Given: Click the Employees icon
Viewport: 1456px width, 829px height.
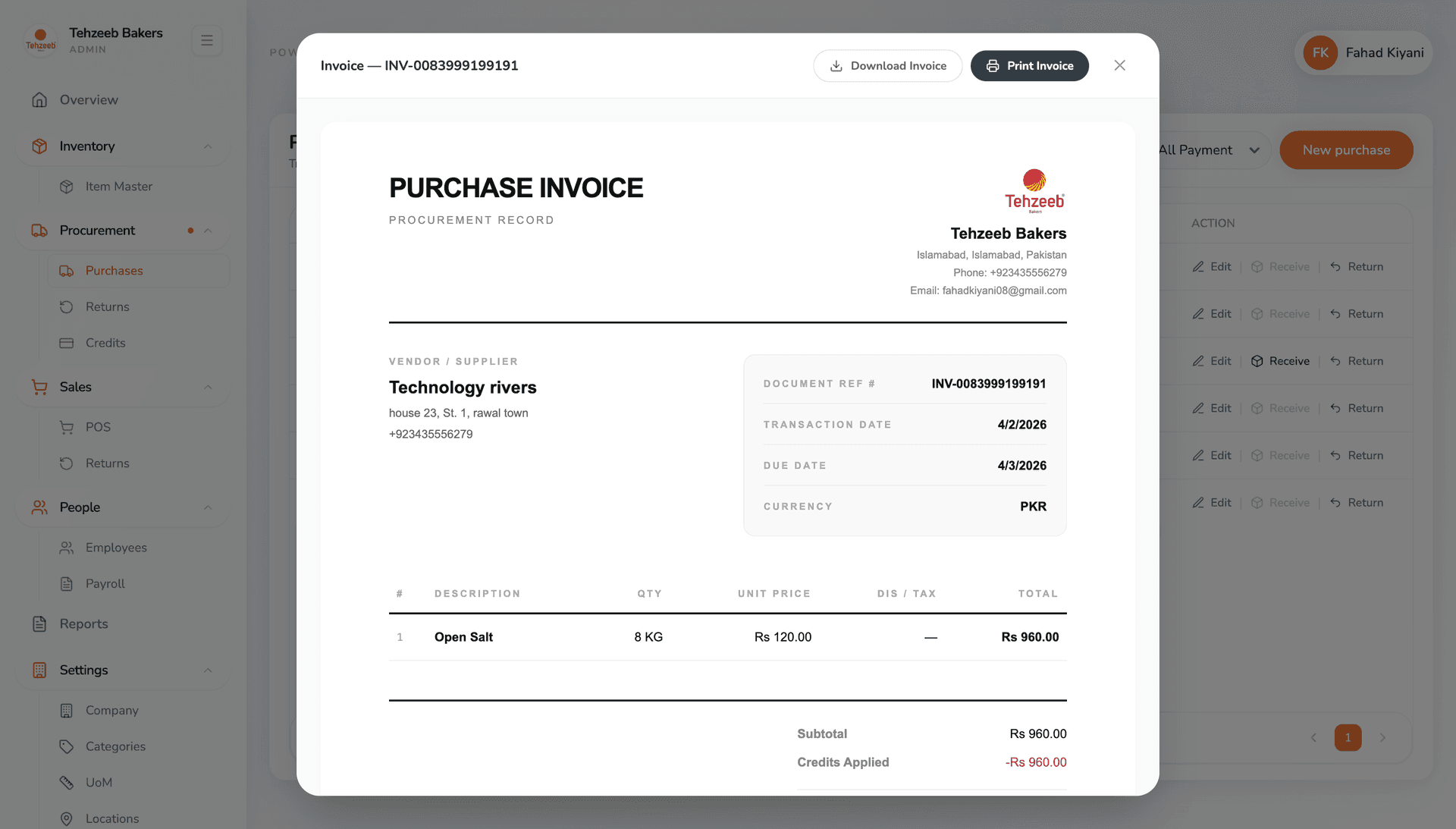Looking at the screenshot, I should (67, 548).
